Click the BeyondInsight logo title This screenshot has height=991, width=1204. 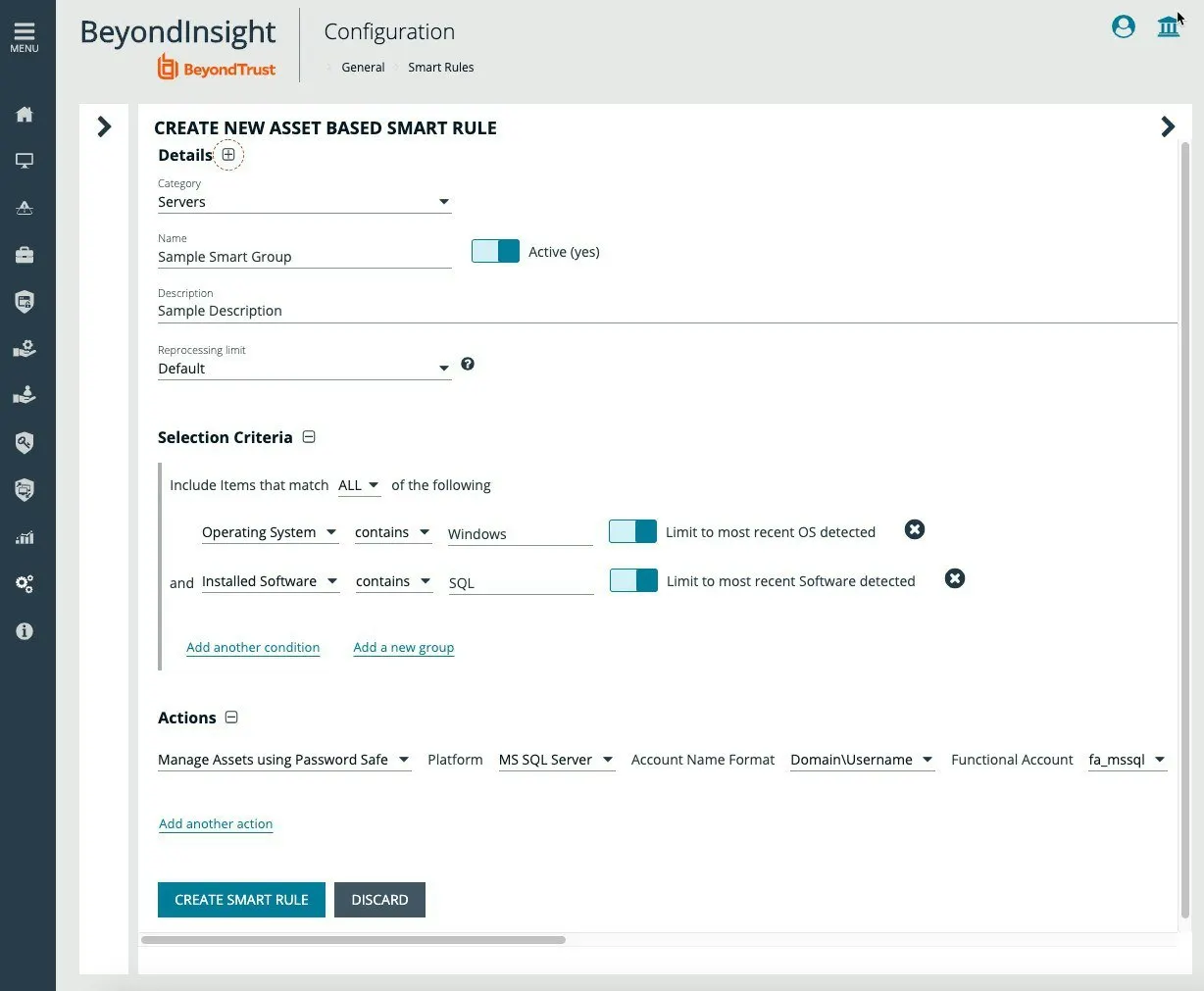pyautogui.click(x=177, y=32)
